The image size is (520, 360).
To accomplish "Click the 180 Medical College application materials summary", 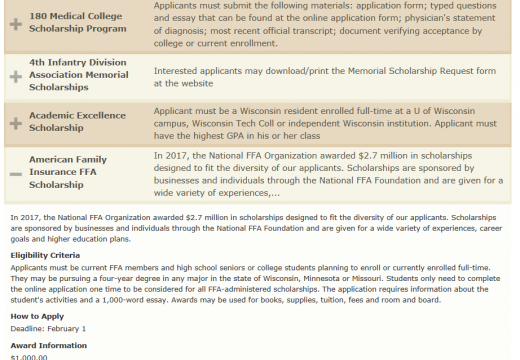I will point(325,24).
